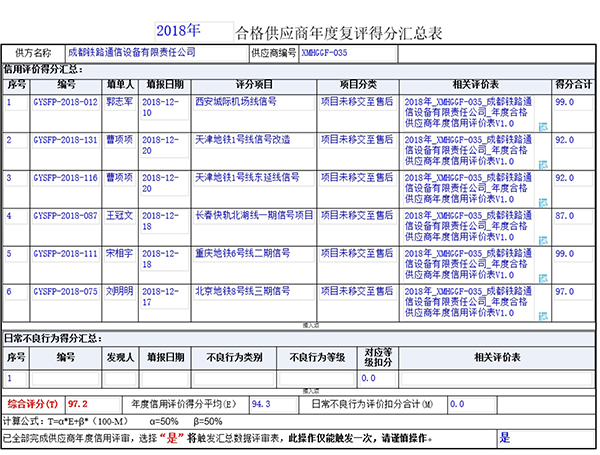
Task: Click score 99.0 in row GYSFP-2018-111
Action: click(565, 254)
